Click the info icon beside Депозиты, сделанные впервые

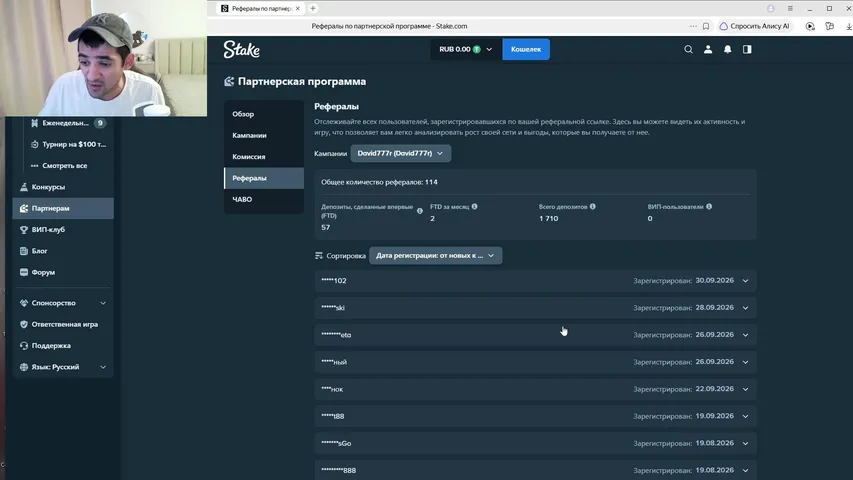click(419, 211)
